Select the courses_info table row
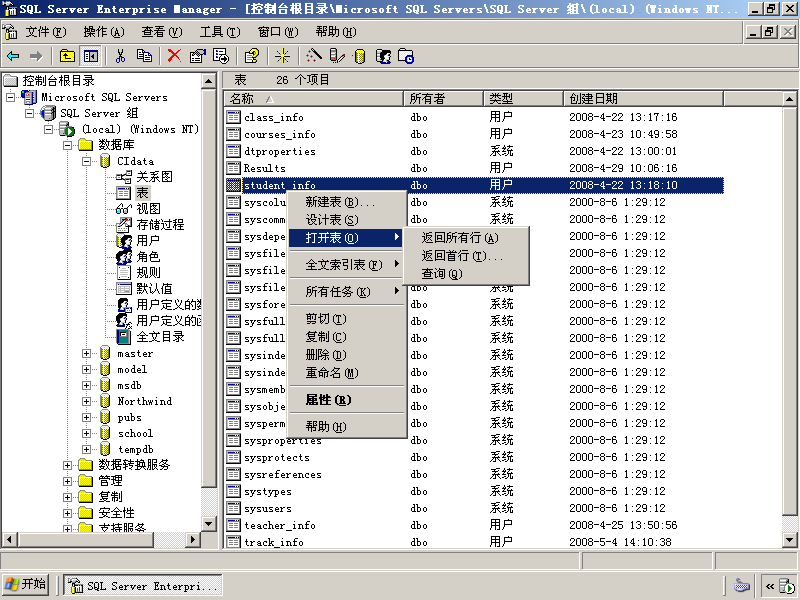Viewport: 800px width, 600px height. tap(474, 134)
